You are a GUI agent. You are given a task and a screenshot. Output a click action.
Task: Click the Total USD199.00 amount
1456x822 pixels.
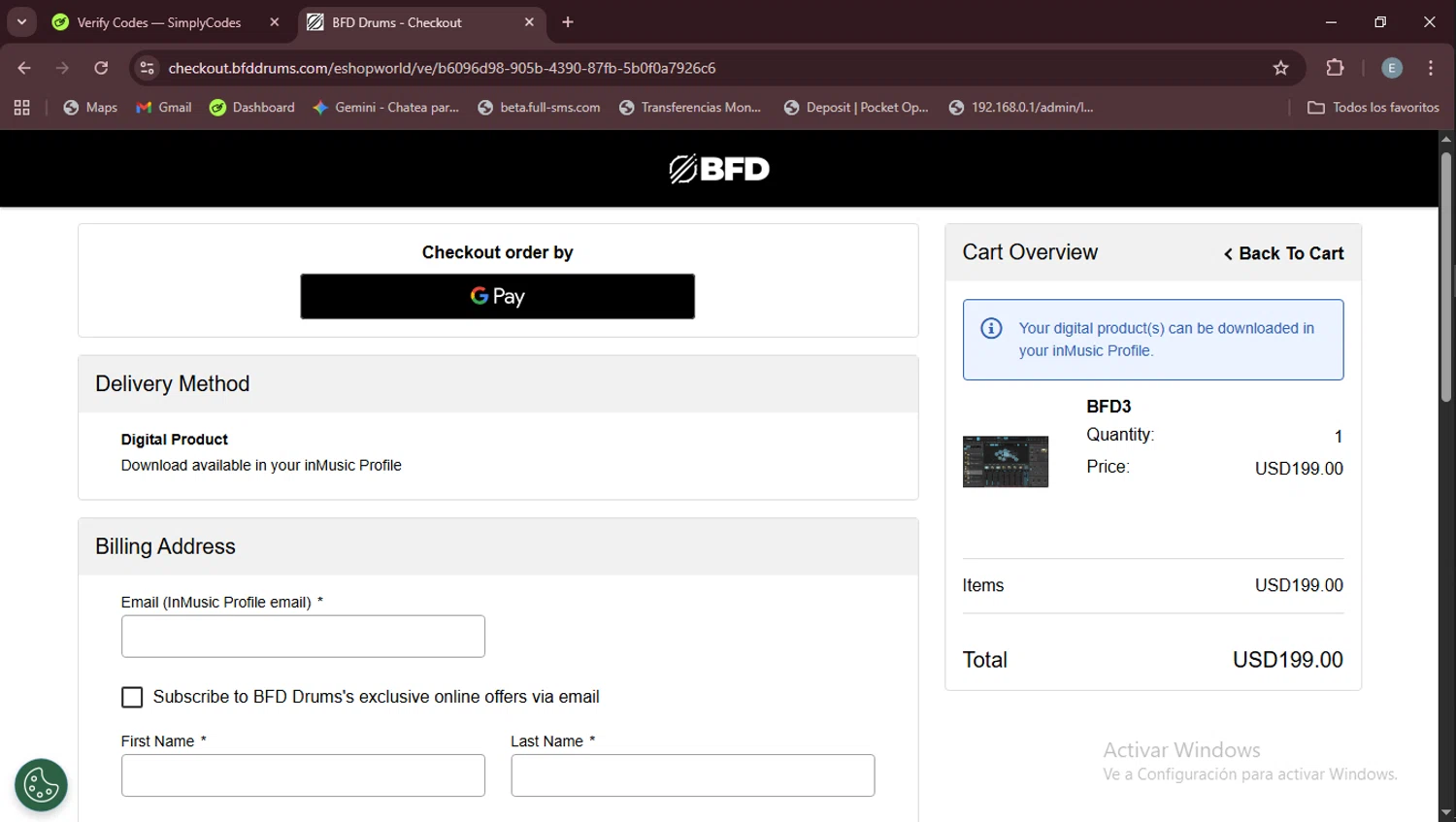1288,660
